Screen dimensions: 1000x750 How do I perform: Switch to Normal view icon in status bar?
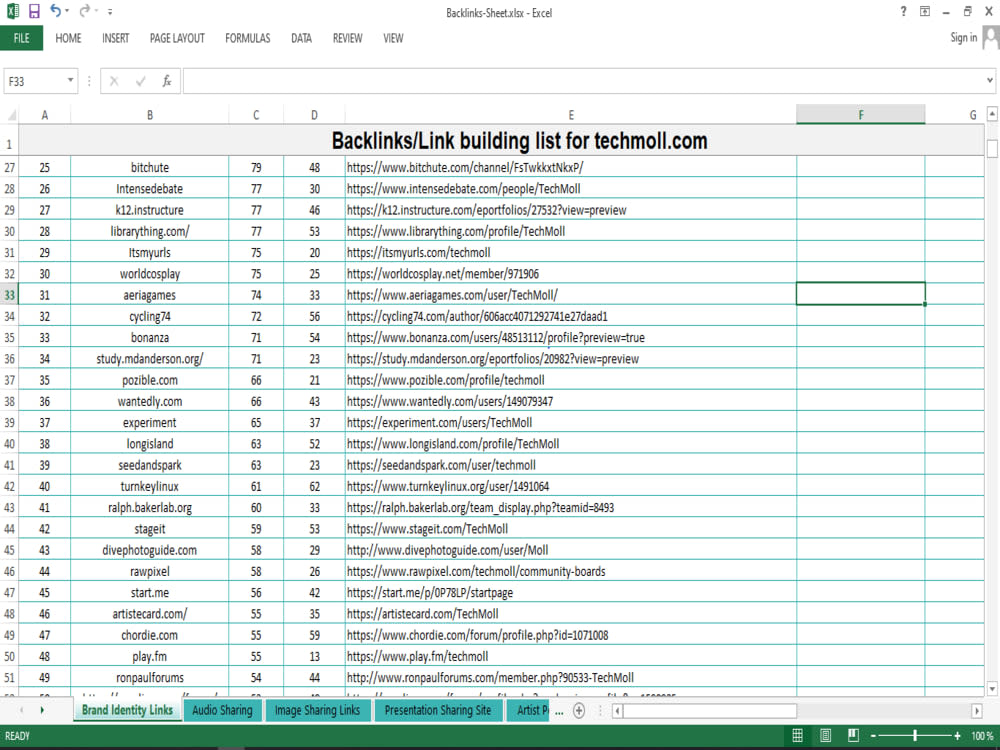[797, 735]
